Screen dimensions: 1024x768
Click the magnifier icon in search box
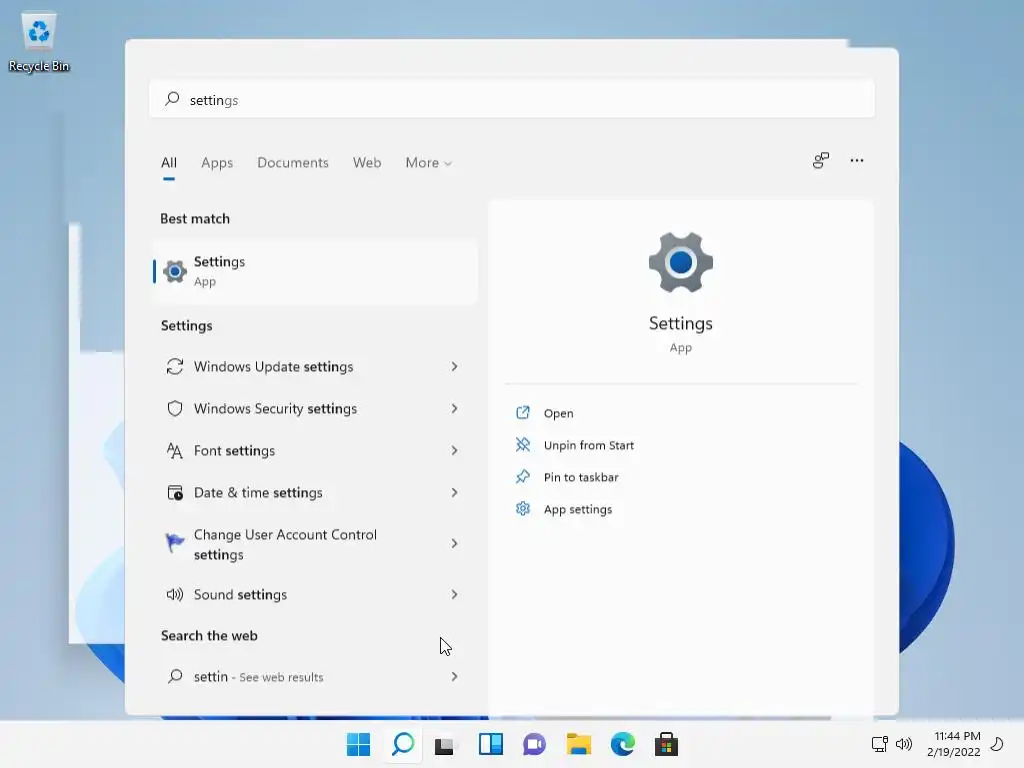[x=172, y=99]
